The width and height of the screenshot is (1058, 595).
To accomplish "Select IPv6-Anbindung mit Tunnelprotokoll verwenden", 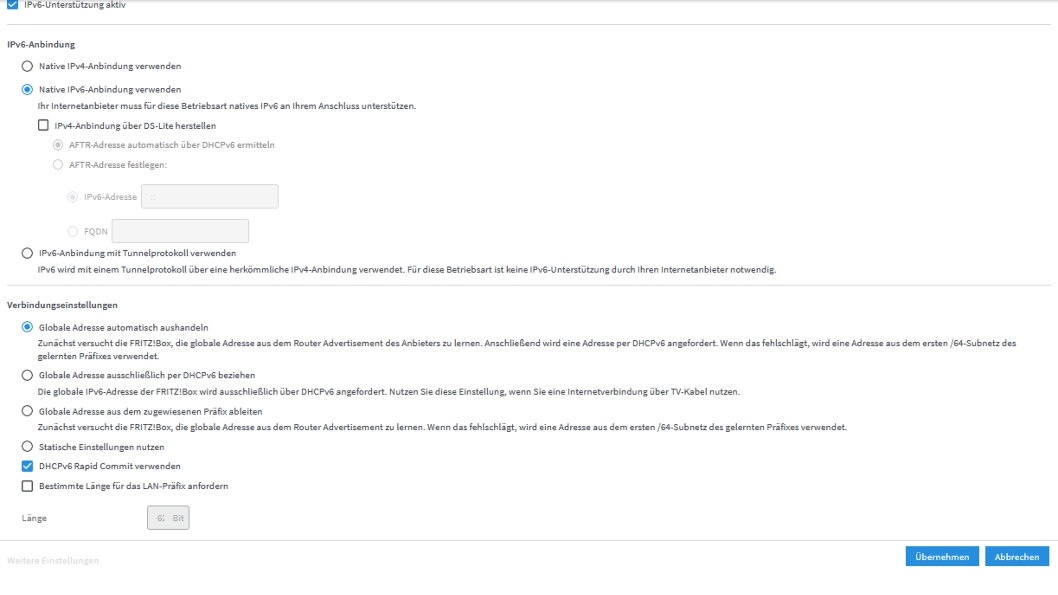I will (27, 253).
